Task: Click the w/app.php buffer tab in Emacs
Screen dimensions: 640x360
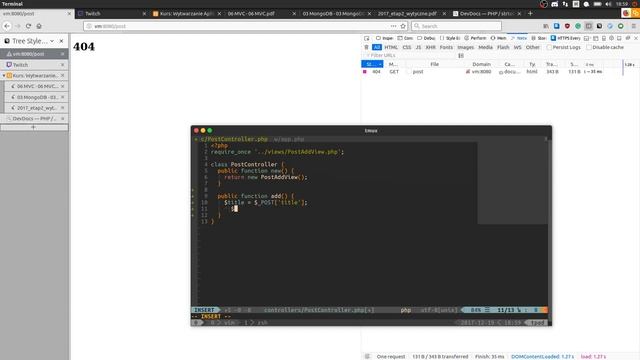Action: coord(289,139)
